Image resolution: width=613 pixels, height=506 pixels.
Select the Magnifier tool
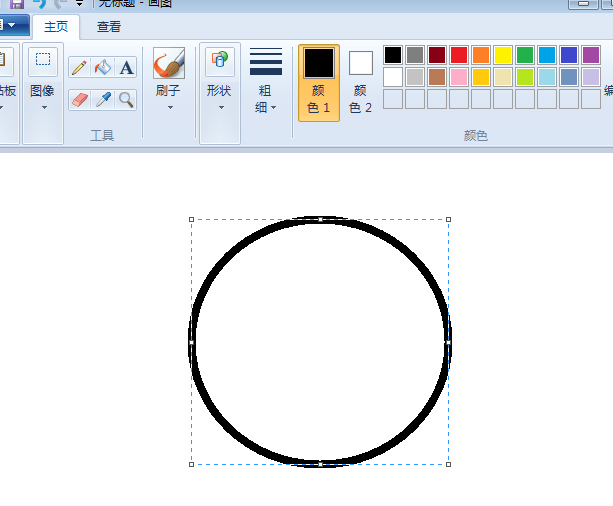126,100
